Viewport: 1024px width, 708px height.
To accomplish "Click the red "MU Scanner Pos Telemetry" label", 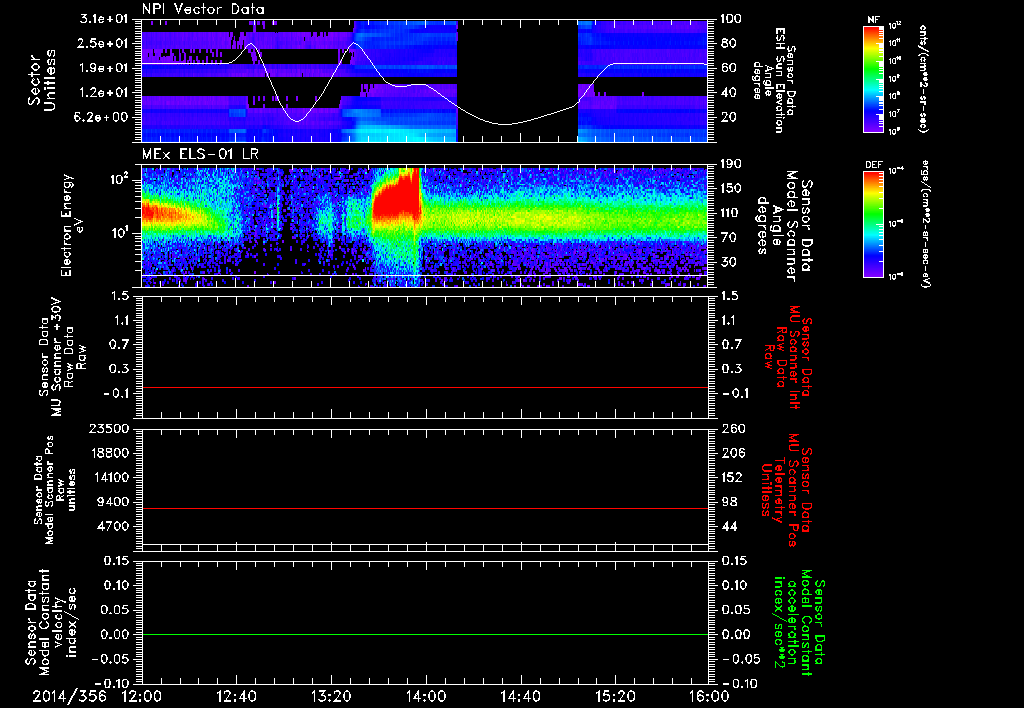I will (787, 490).
